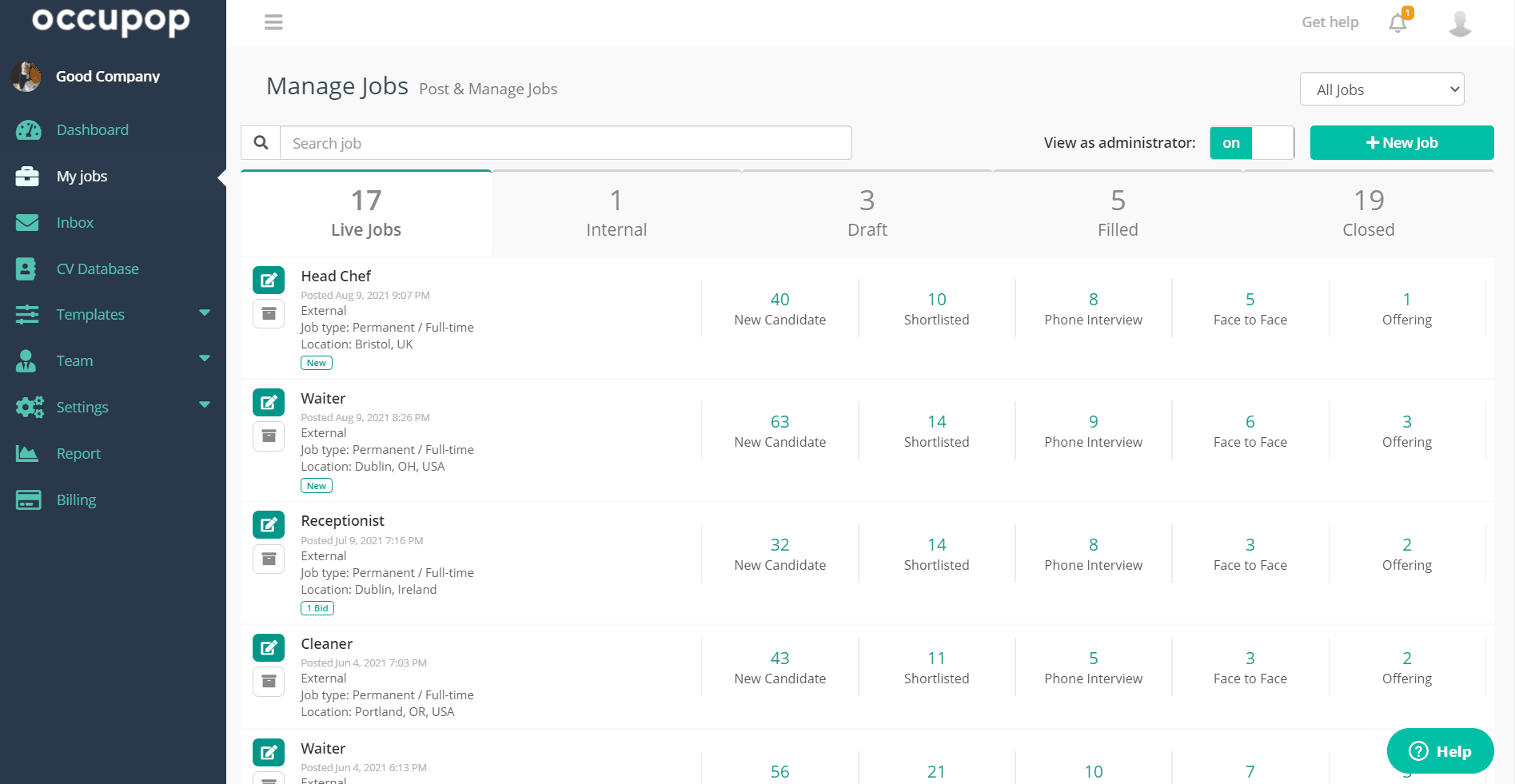Turn off View as administrator
1515x784 pixels.
[x=1272, y=142]
